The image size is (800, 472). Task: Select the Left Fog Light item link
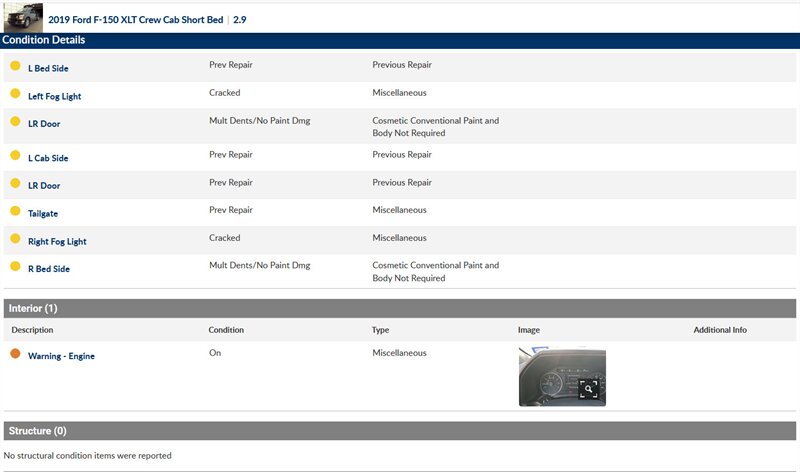coord(54,96)
